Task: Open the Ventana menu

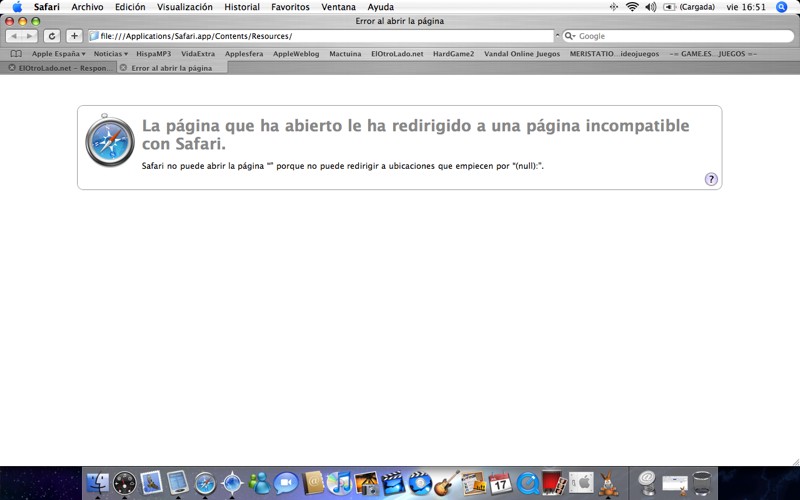Action: click(x=338, y=7)
